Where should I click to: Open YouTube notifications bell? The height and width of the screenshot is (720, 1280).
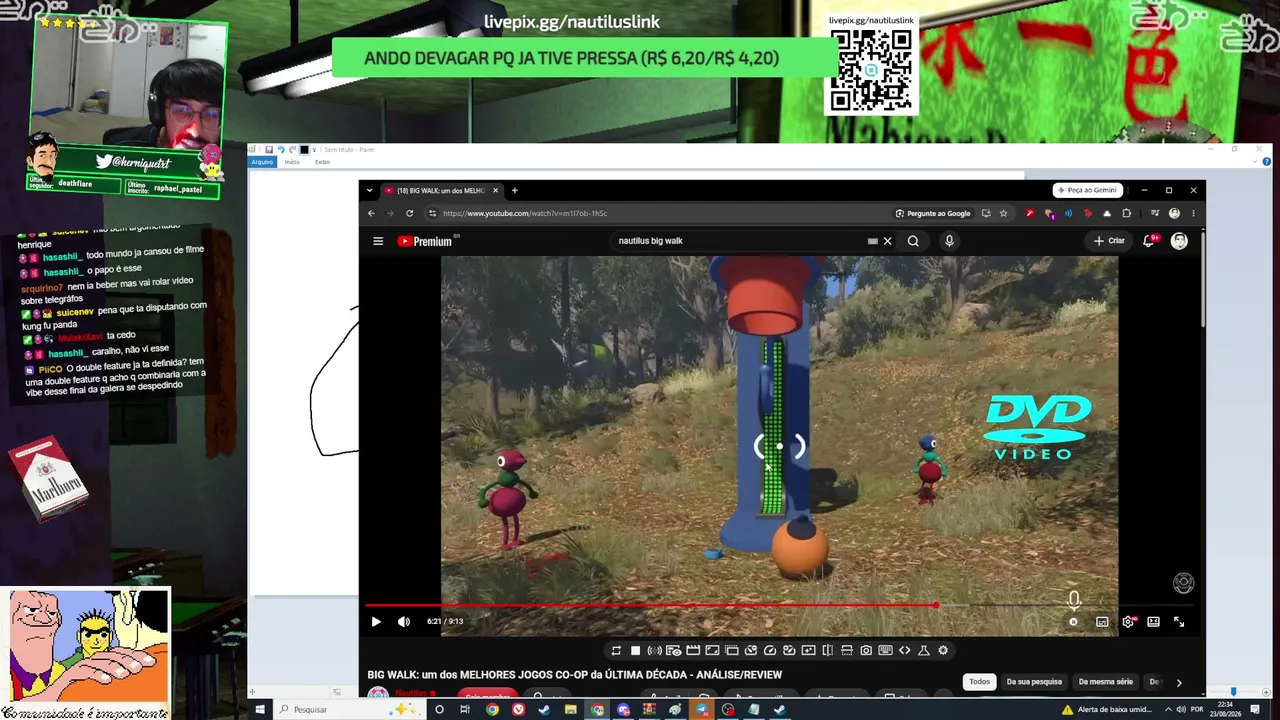1149,241
